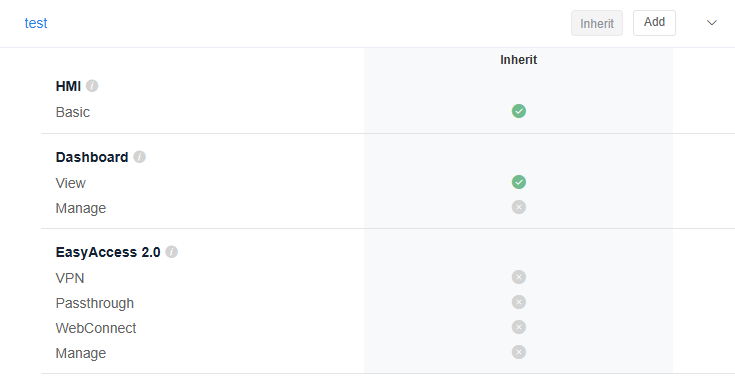Click the grayed Inherit button

pyautogui.click(x=597, y=23)
